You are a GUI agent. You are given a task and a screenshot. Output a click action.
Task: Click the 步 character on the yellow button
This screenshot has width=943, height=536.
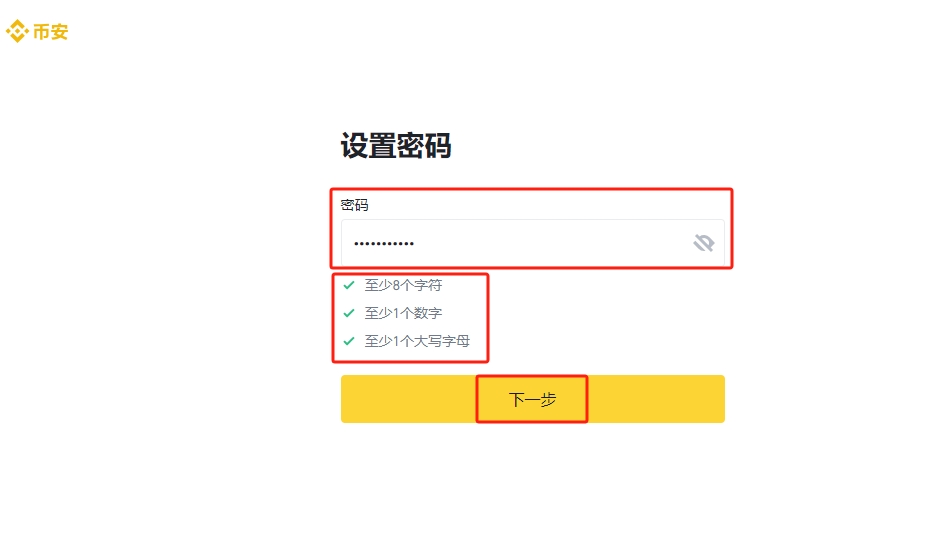click(x=548, y=399)
